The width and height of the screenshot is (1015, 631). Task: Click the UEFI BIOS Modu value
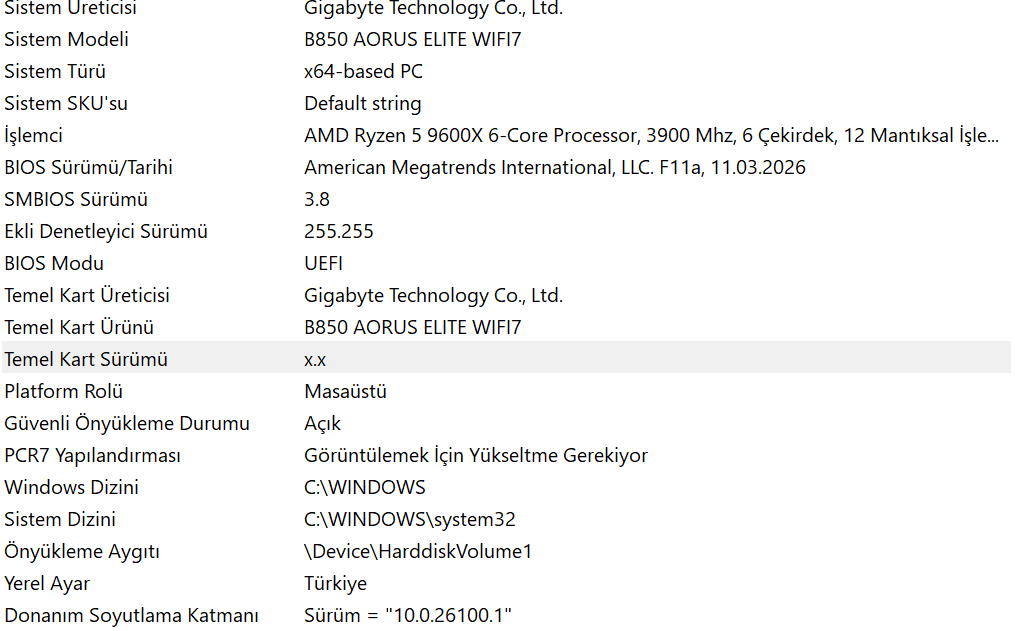click(323, 263)
